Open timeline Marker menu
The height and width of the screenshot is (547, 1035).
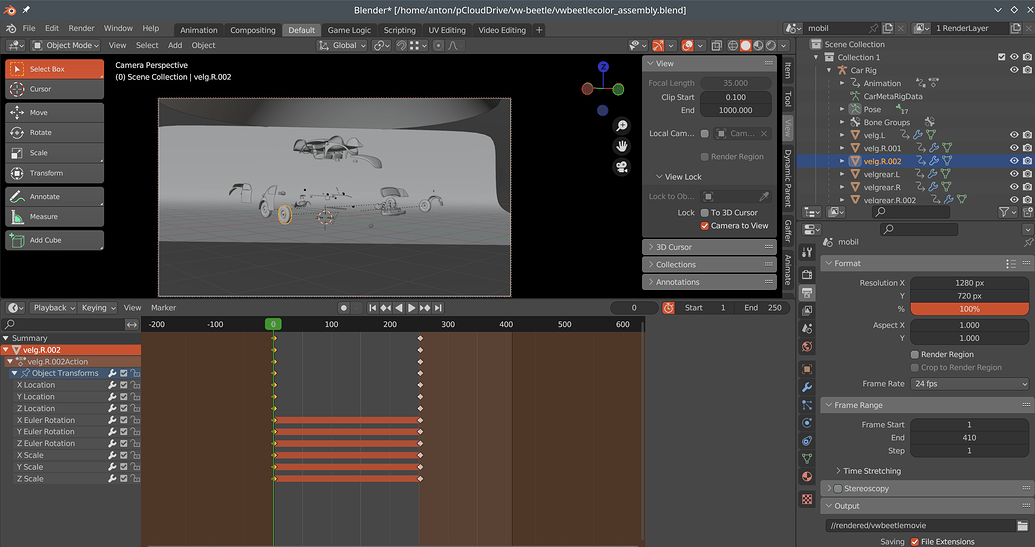coord(163,308)
